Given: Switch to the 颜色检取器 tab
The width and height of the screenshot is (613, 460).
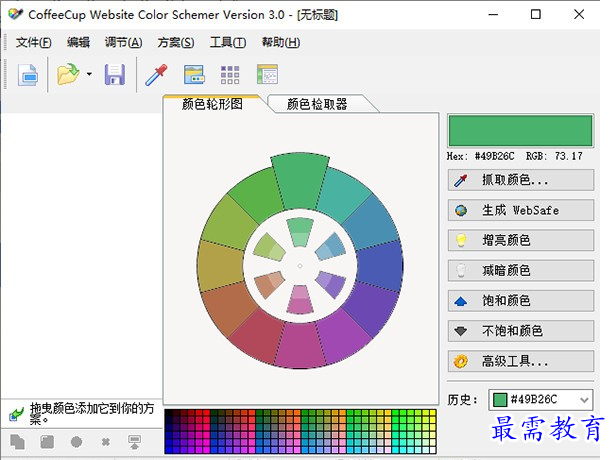Looking at the screenshot, I should click(317, 104).
